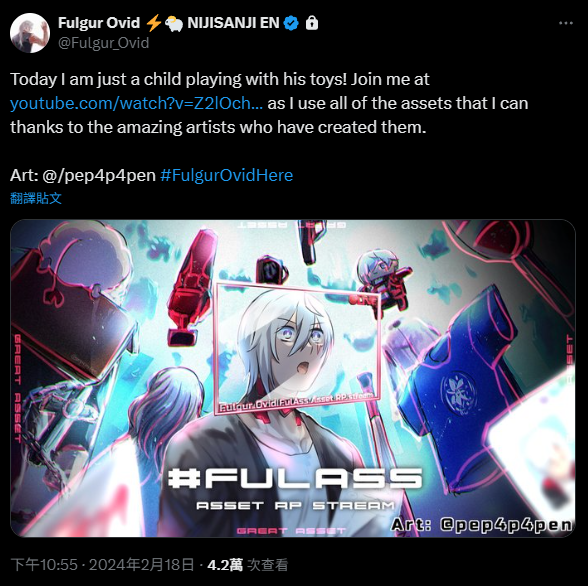Open the @Fulgur_Ovid handle

pos(104,43)
